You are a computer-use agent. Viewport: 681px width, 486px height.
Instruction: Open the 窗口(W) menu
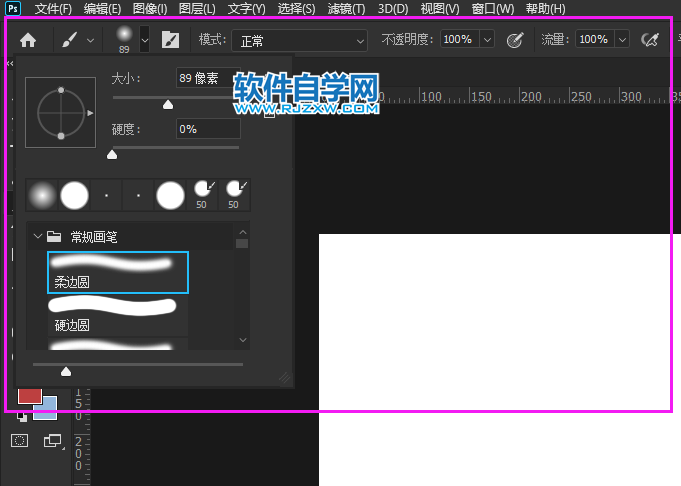[493, 9]
